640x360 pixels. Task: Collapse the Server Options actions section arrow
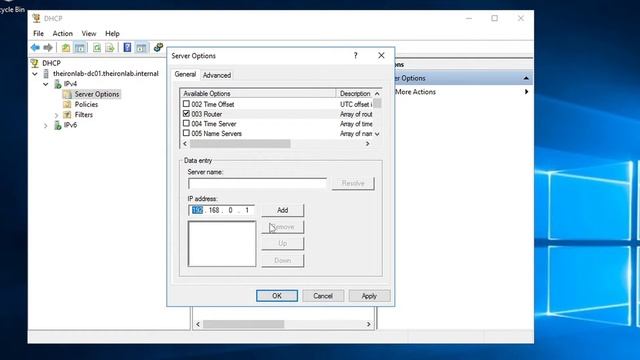(x=526, y=78)
